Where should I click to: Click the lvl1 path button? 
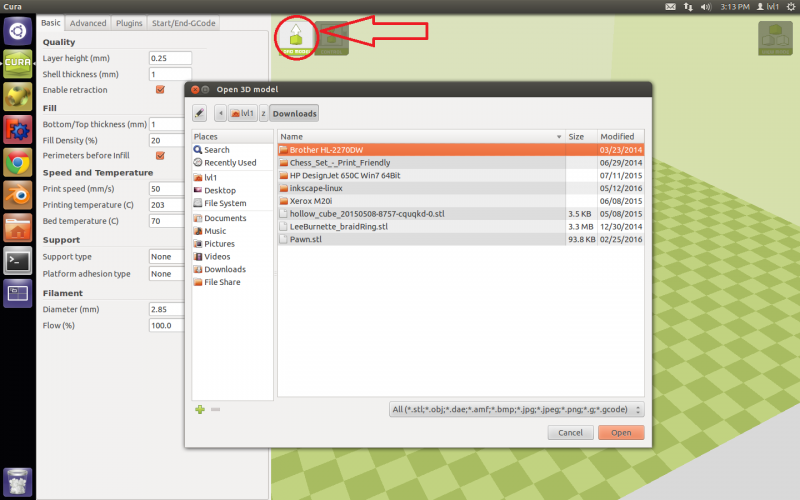pyautogui.click(x=242, y=113)
